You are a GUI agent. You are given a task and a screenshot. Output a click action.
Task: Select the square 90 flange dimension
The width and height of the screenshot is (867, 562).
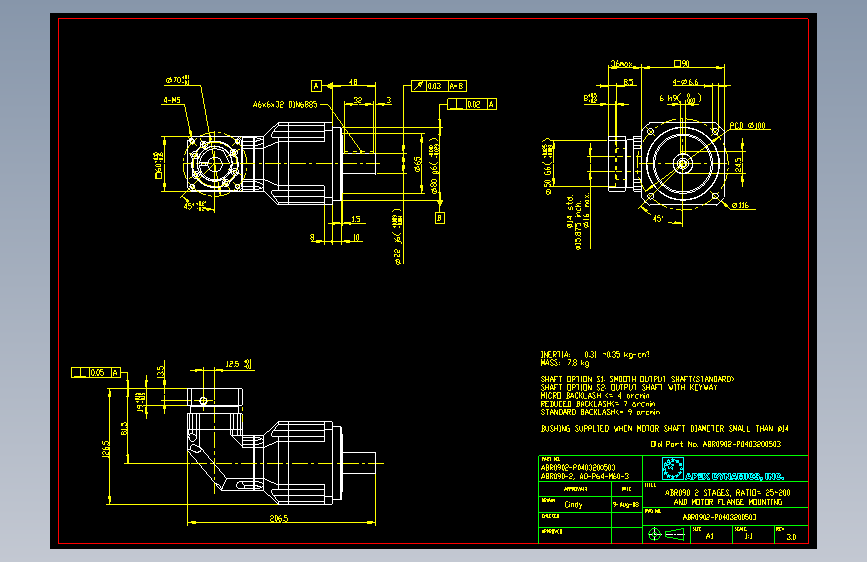tap(682, 64)
